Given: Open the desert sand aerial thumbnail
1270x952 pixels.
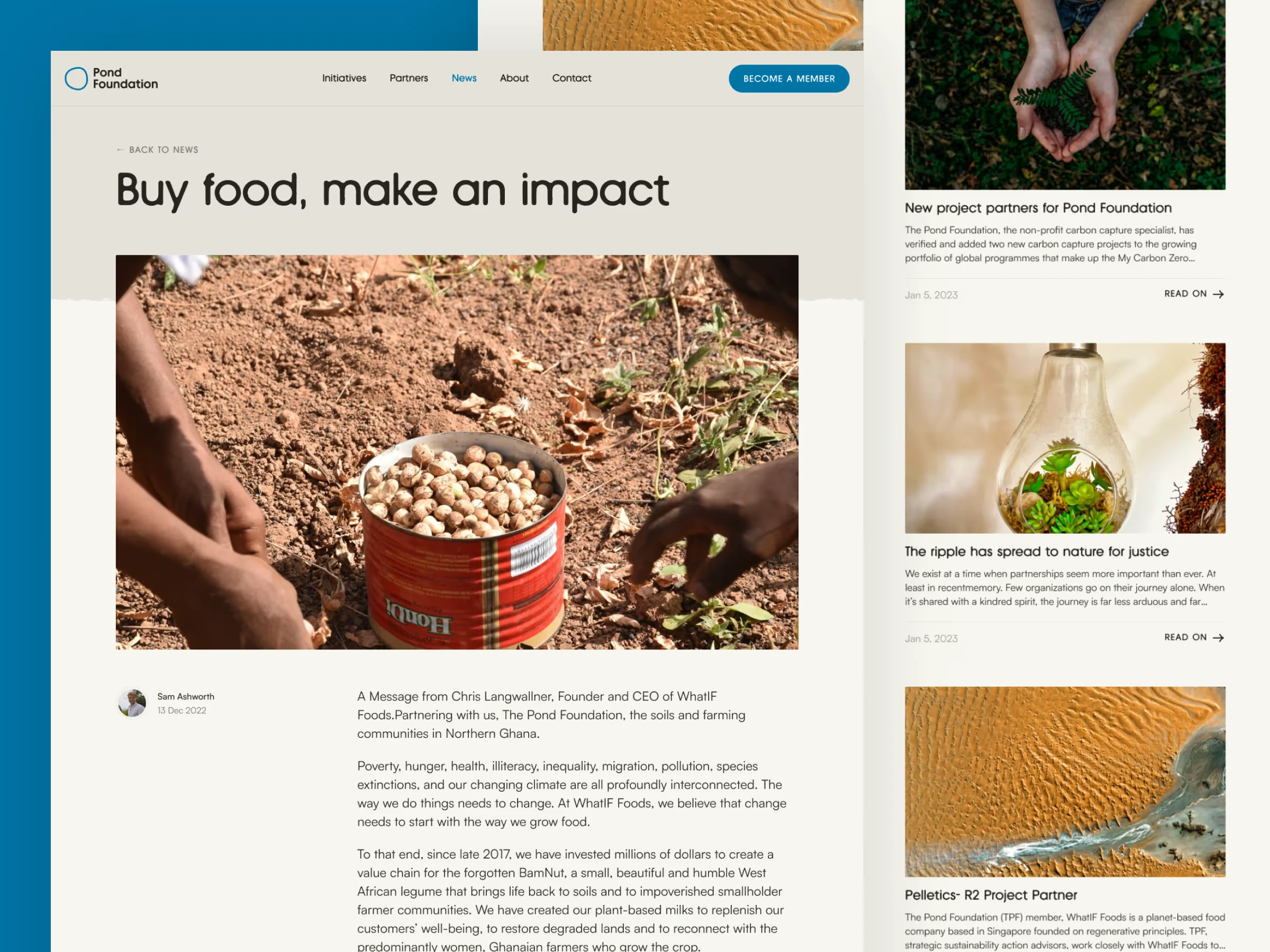Looking at the screenshot, I should [x=1065, y=782].
